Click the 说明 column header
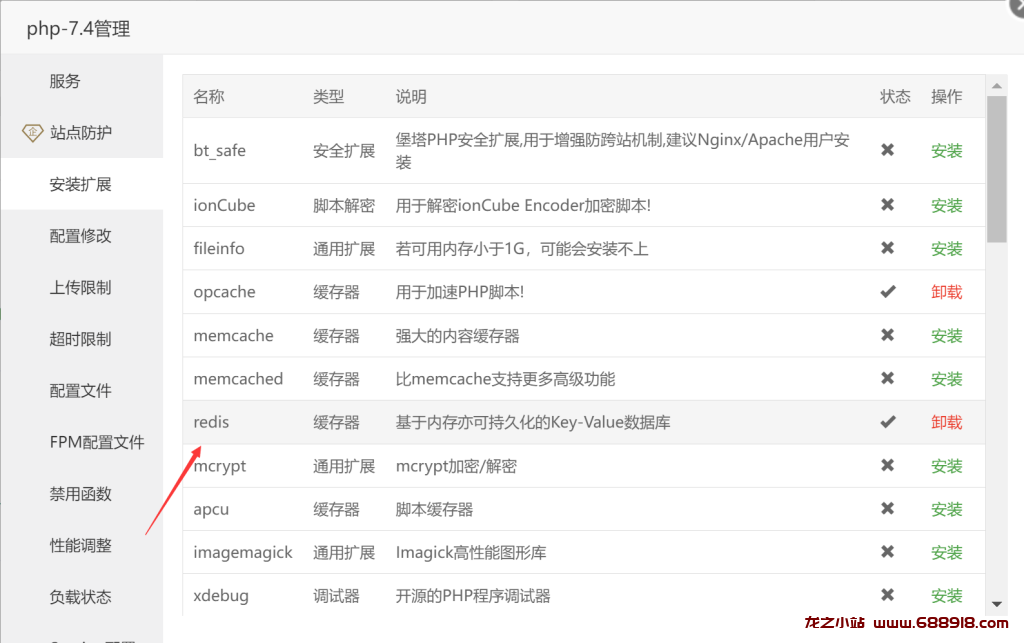 (x=411, y=97)
